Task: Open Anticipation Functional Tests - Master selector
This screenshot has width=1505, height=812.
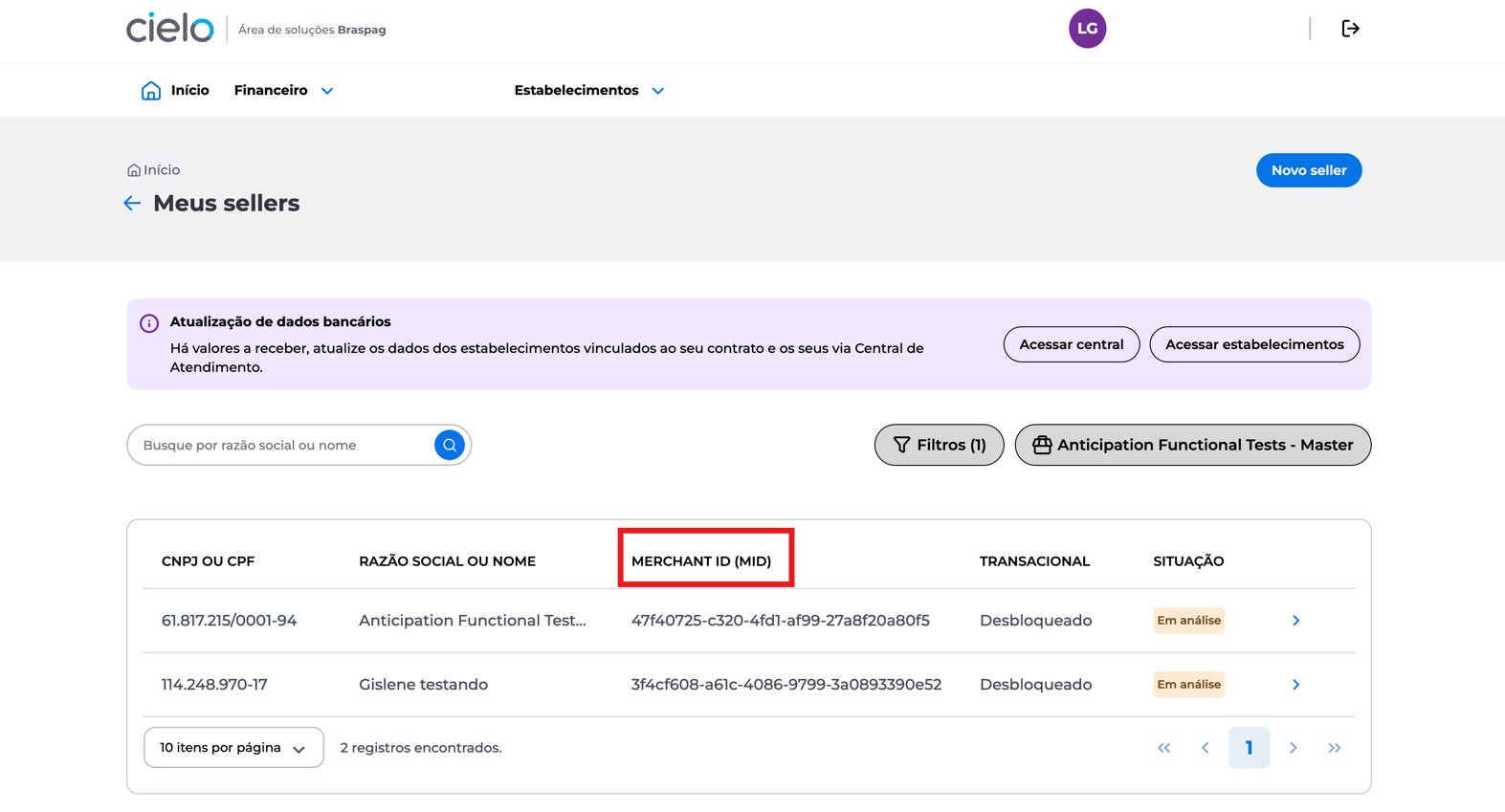Action: [1192, 445]
